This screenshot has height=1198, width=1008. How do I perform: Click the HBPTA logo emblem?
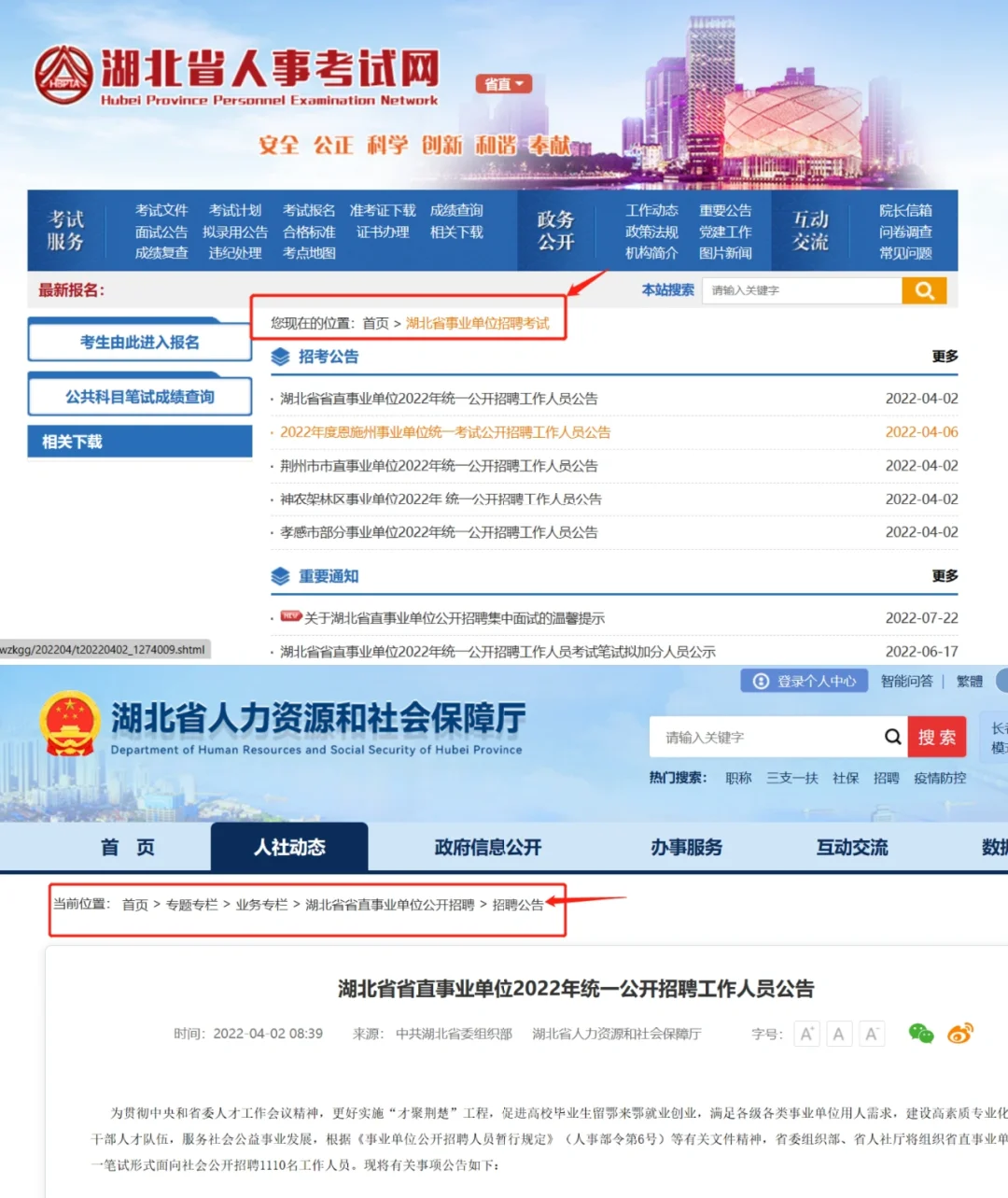click(x=64, y=77)
